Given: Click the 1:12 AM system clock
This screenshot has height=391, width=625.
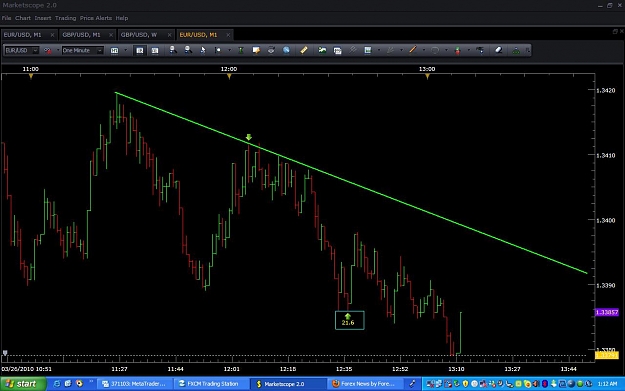Looking at the screenshot, I should point(608,384).
